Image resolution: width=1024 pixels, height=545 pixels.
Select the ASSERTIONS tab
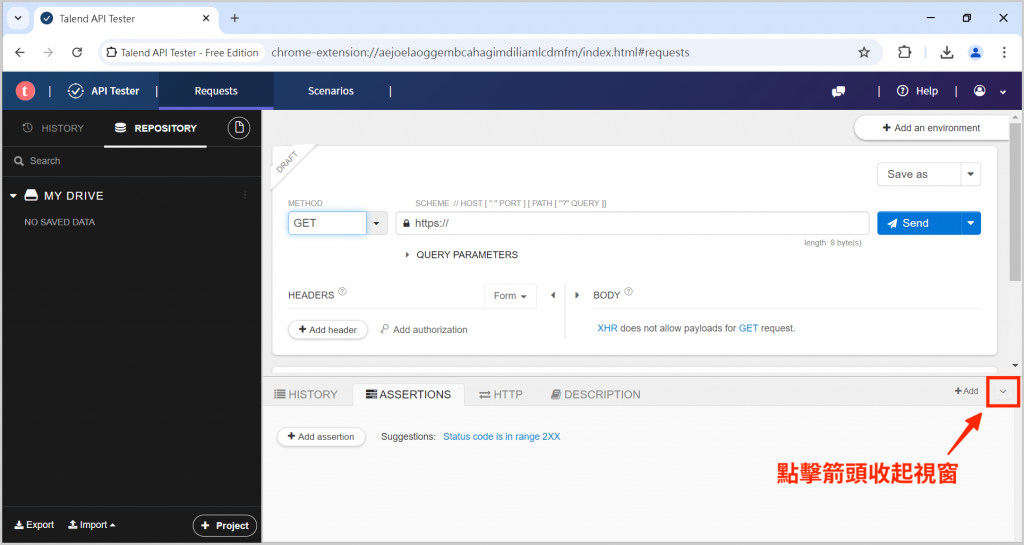point(409,394)
